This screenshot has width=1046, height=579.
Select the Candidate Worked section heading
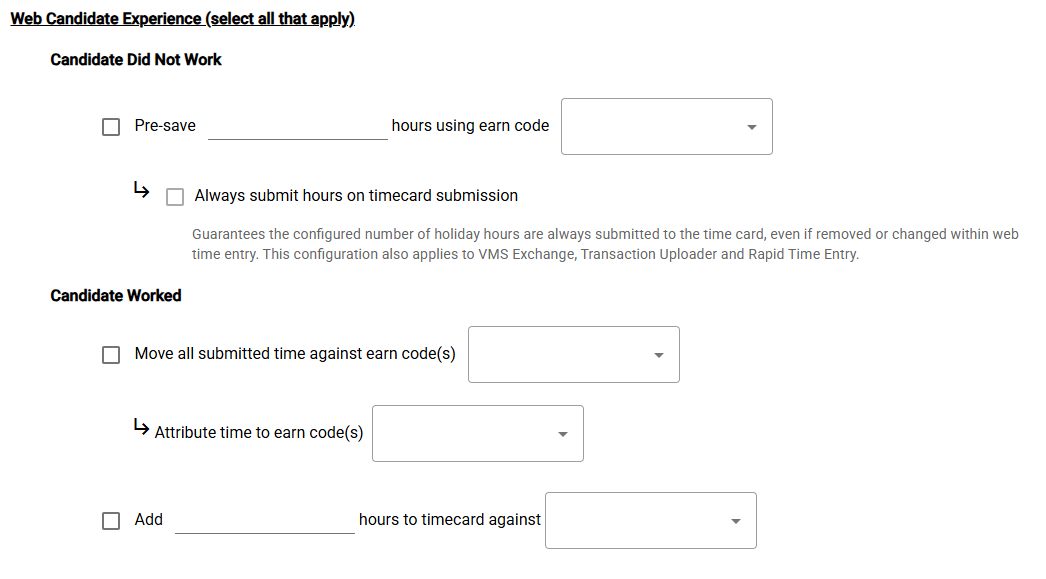pos(116,296)
